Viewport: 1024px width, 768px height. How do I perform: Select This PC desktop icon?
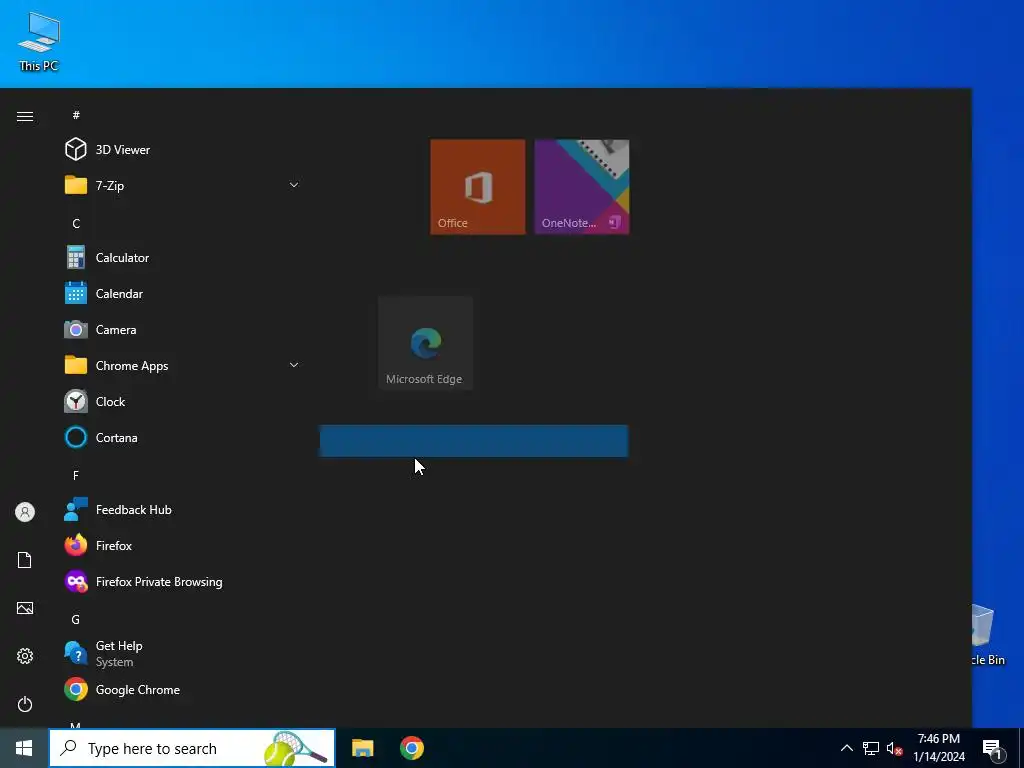click(39, 42)
